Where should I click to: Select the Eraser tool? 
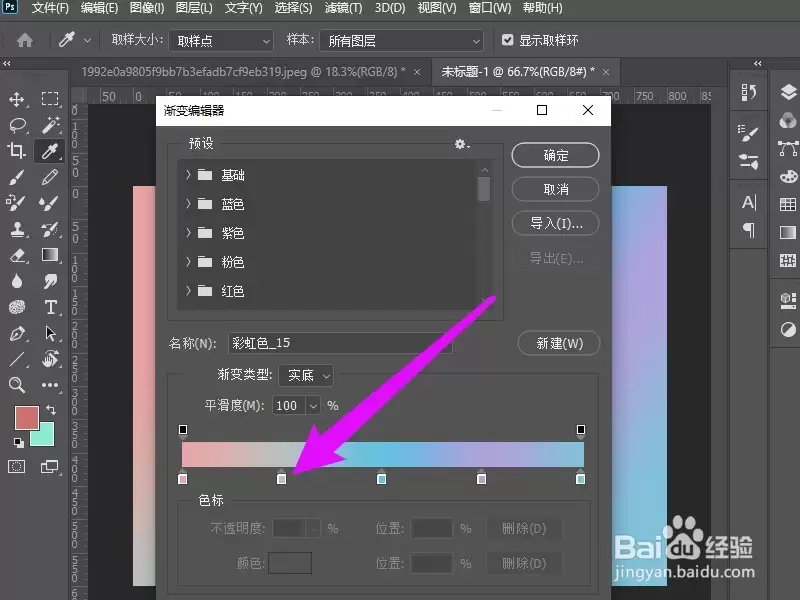click(18, 255)
